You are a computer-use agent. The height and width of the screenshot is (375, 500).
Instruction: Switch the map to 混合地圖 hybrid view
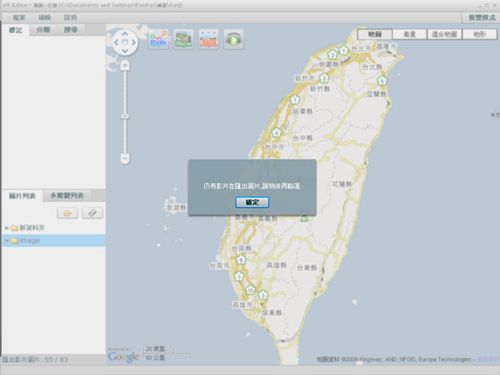point(445,34)
